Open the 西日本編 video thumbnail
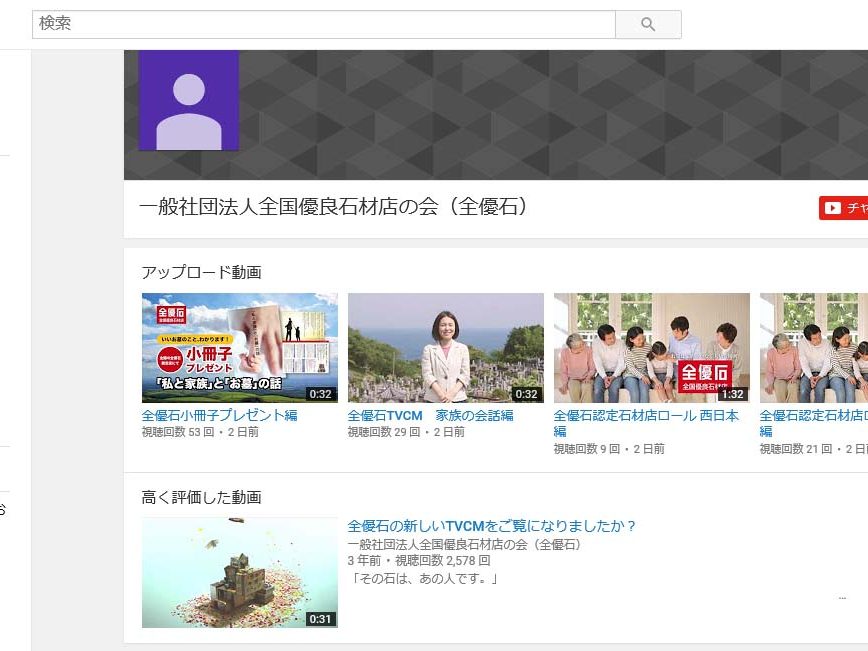The image size is (868, 651). [x=652, y=348]
